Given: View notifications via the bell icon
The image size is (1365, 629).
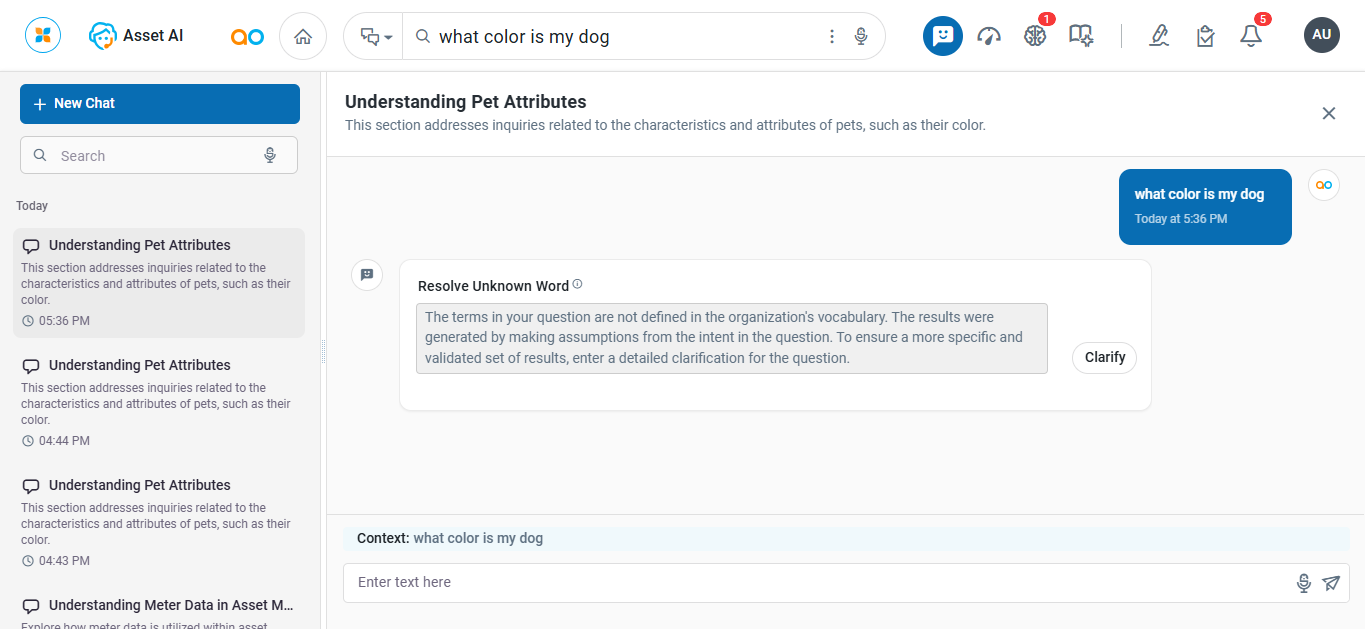Looking at the screenshot, I should pos(1250,36).
